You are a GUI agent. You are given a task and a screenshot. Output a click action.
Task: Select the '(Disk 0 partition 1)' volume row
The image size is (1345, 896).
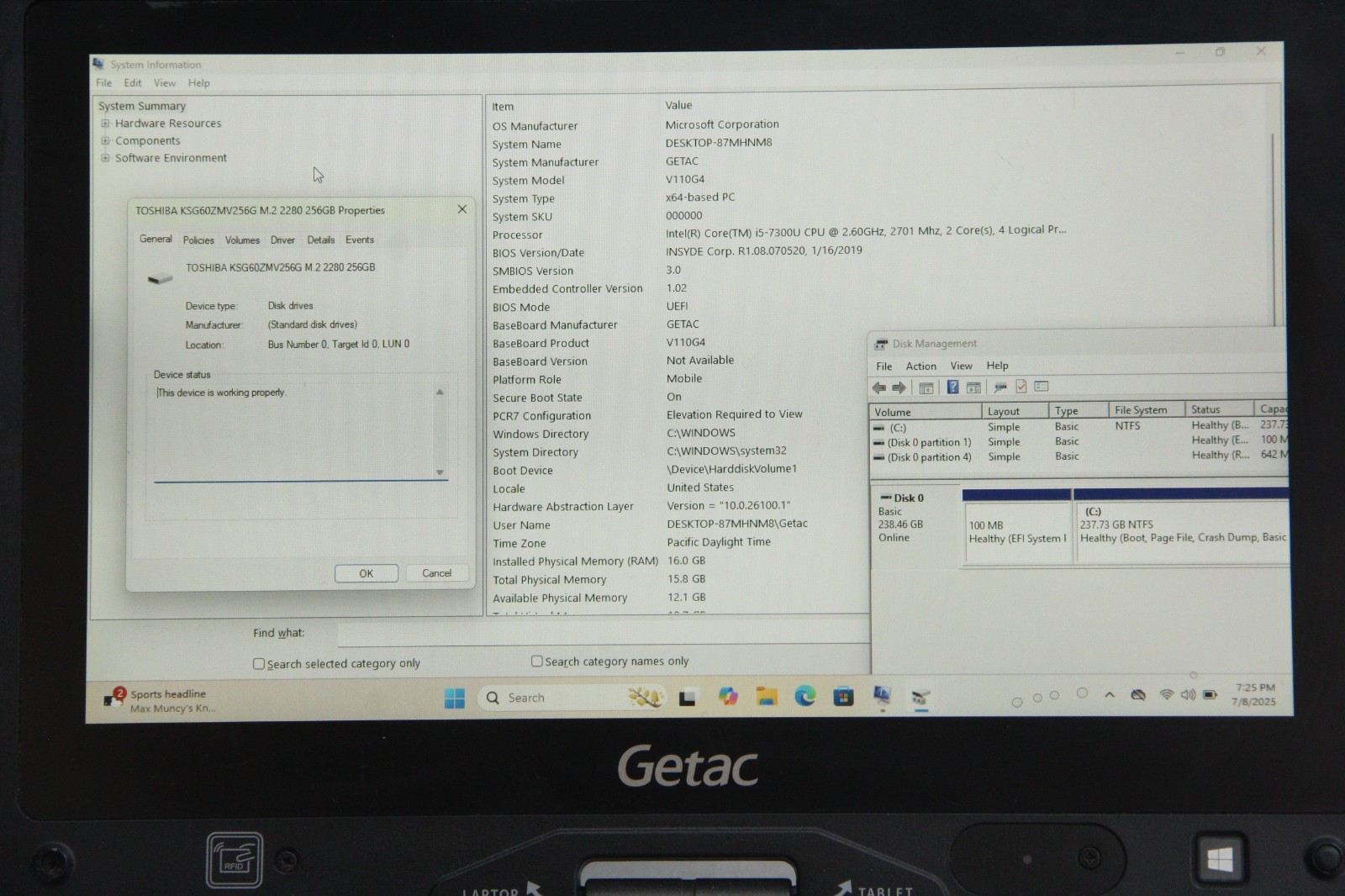pos(1079,442)
